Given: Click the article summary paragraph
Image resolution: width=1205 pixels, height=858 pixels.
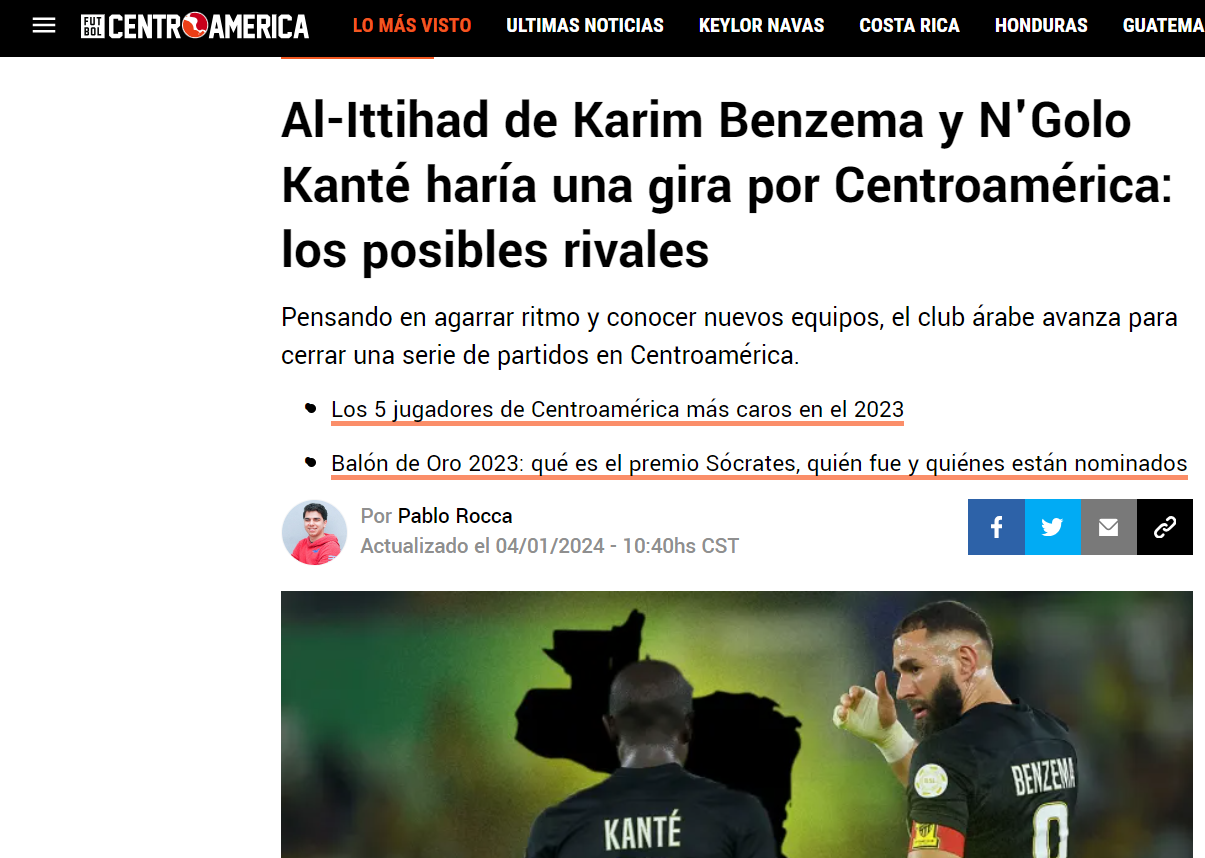Looking at the screenshot, I should tap(729, 337).
